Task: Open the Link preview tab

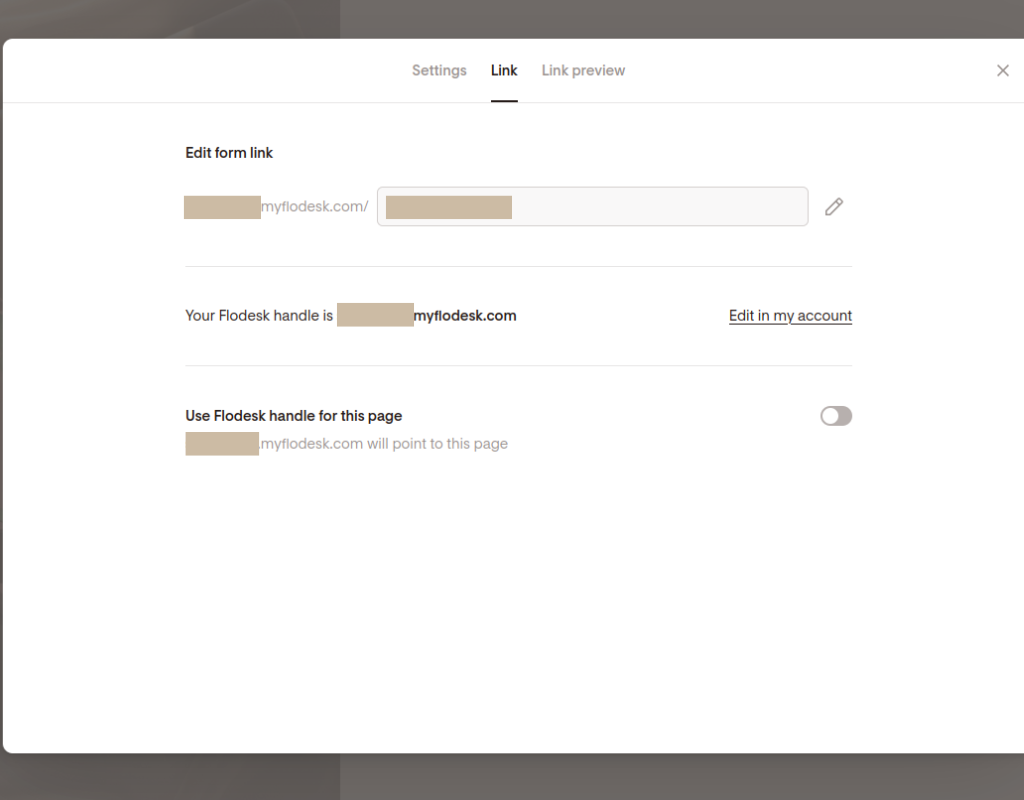Action: [x=583, y=71]
